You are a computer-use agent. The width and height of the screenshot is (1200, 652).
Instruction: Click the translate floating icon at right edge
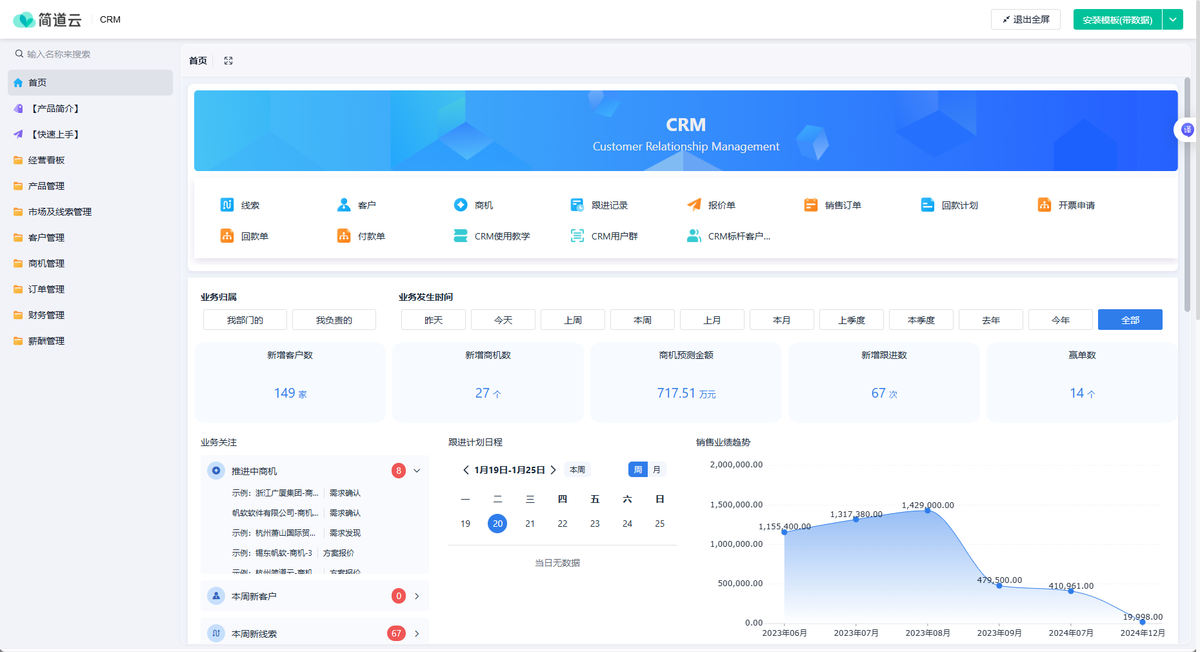1187,130
